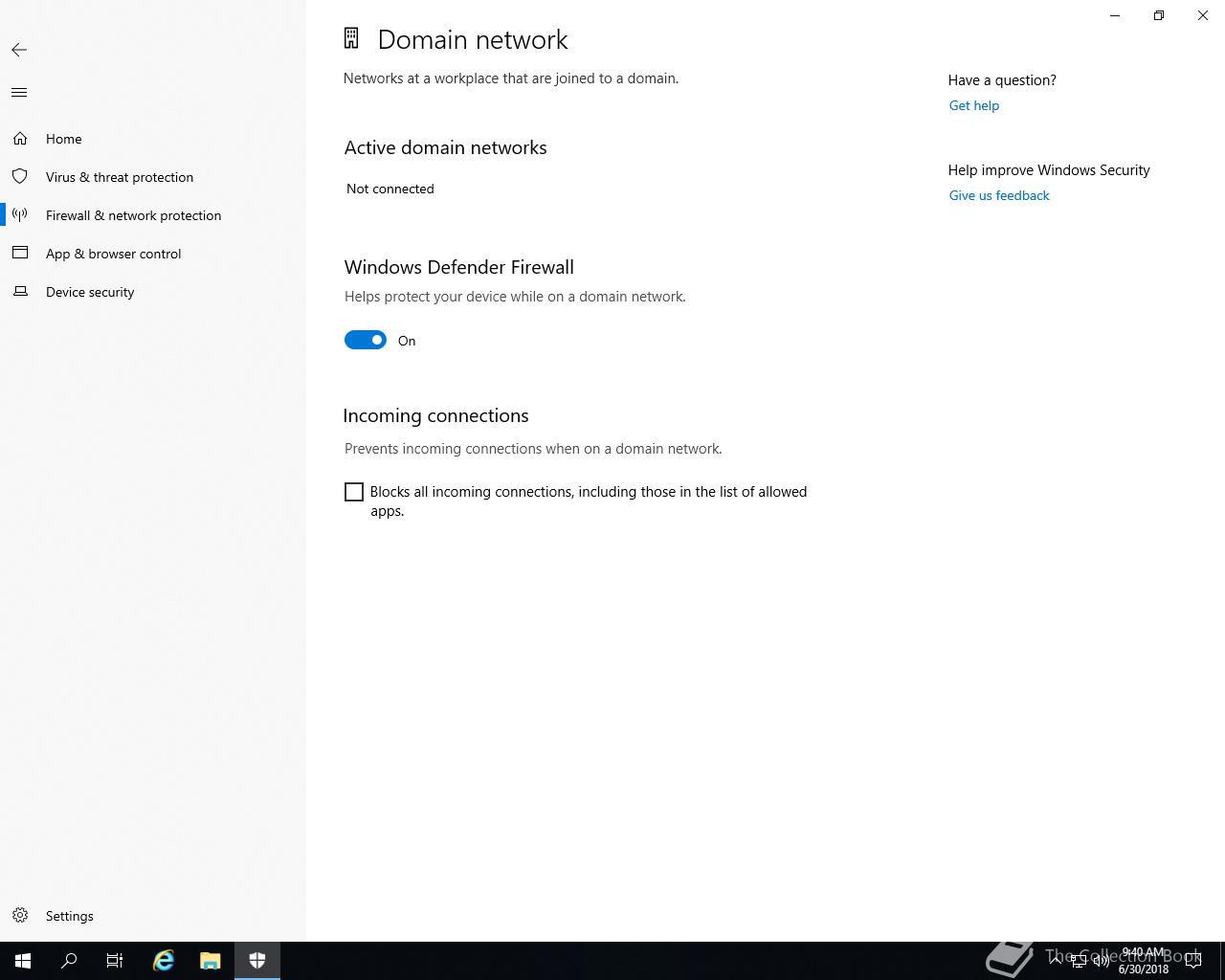
Task: Click the Settings gear icon
Action: click(20, 916)
